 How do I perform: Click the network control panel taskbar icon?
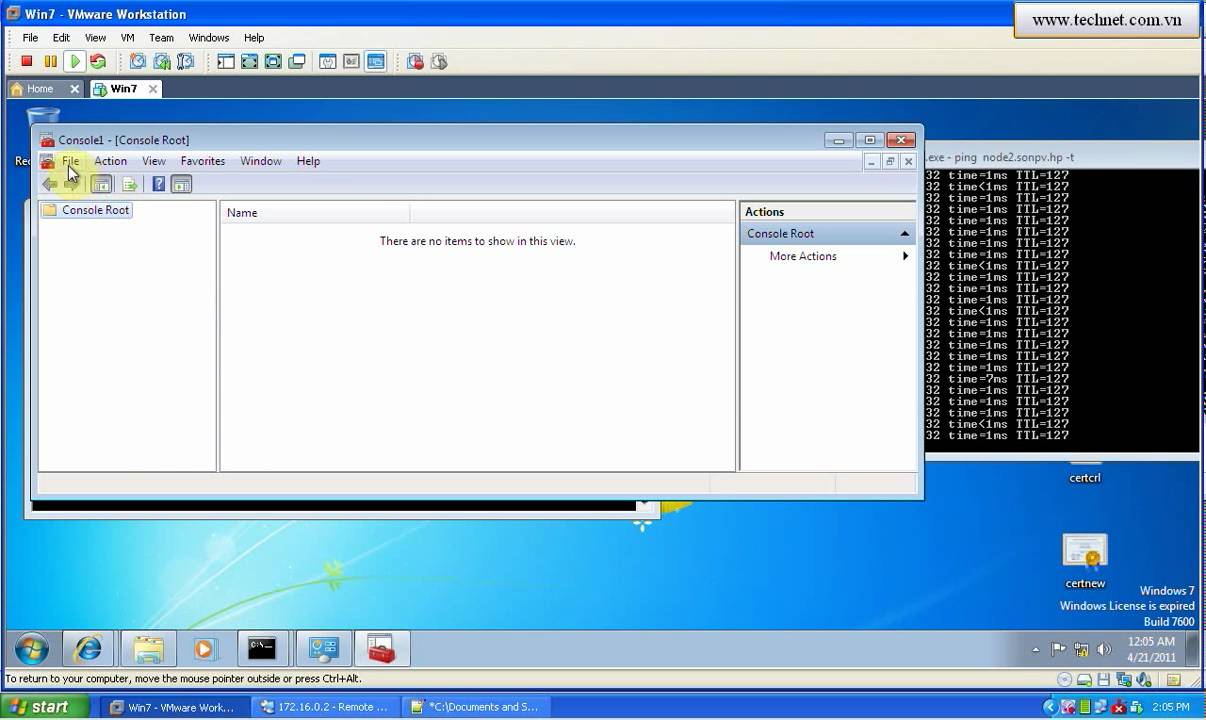click(323, 649)
